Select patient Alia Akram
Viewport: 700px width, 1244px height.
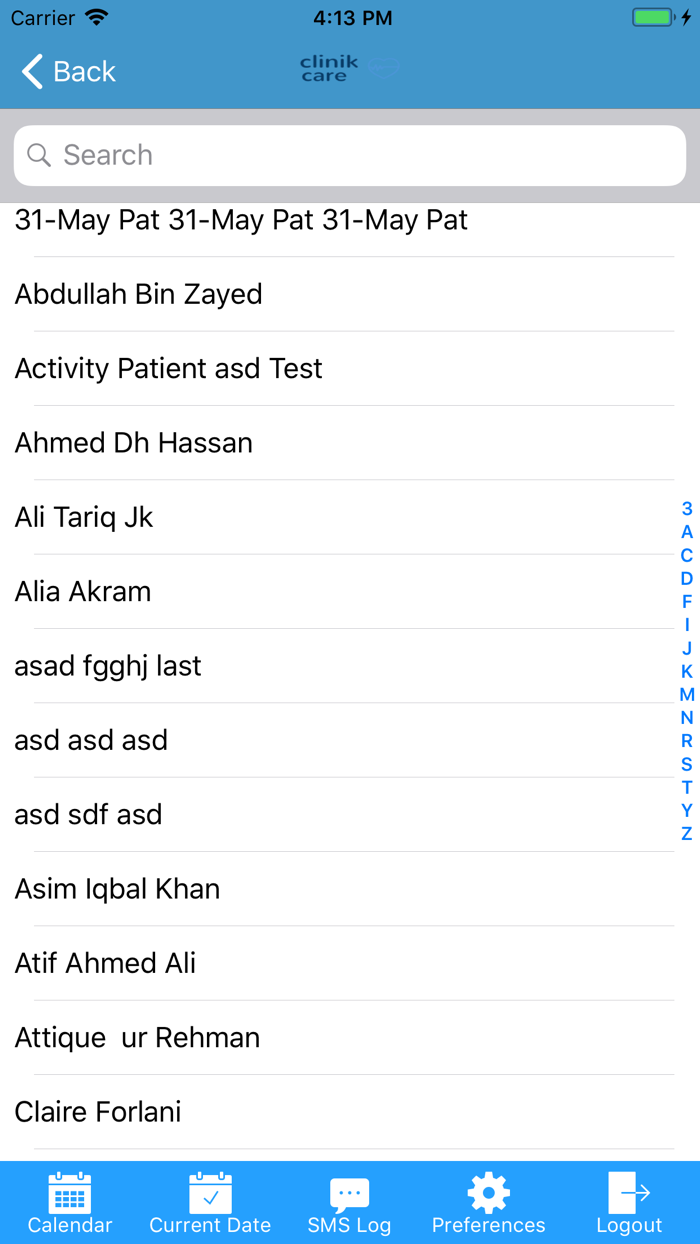(x=83, y=592)
